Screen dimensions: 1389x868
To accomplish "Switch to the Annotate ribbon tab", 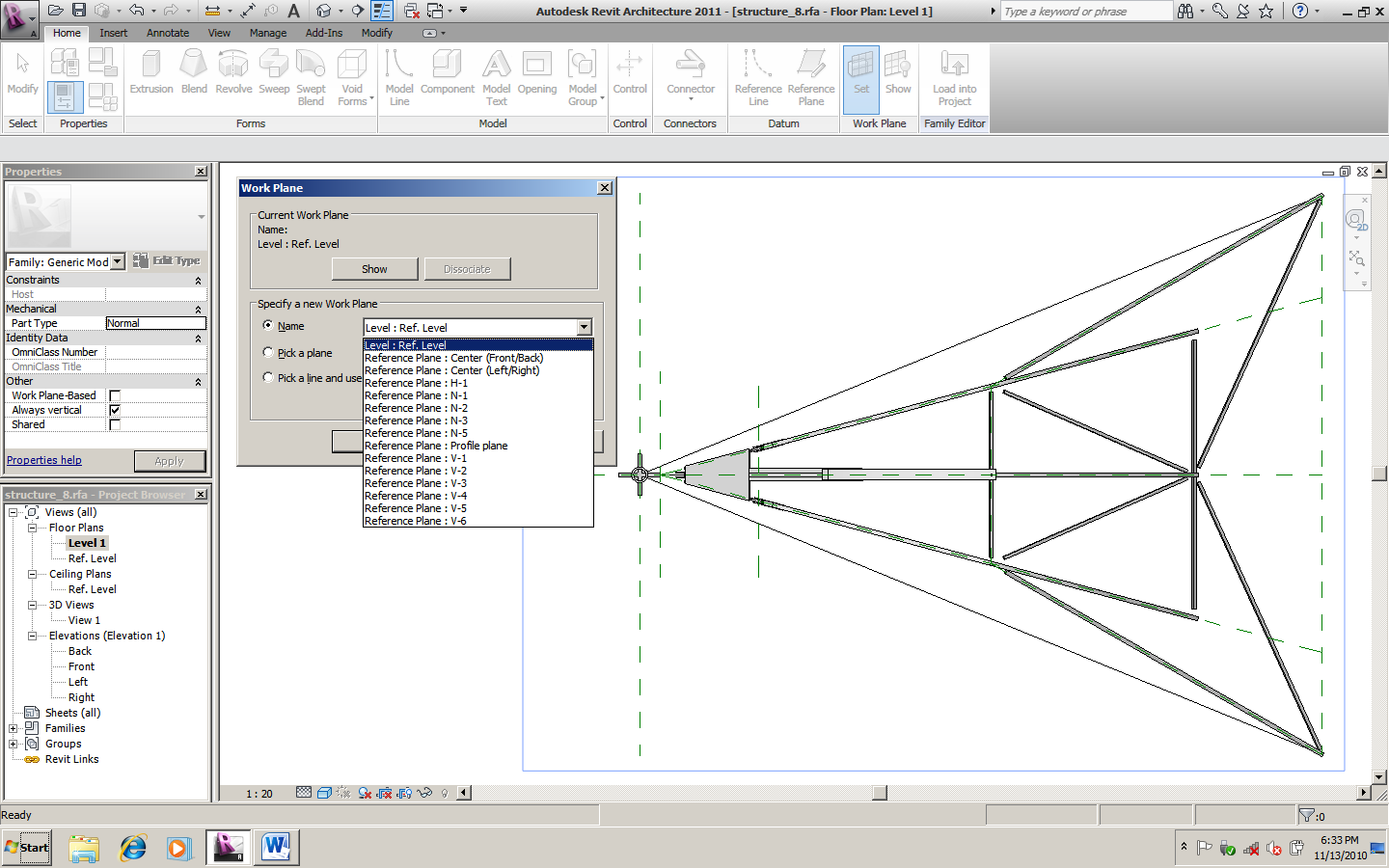I will click(168, 33).
